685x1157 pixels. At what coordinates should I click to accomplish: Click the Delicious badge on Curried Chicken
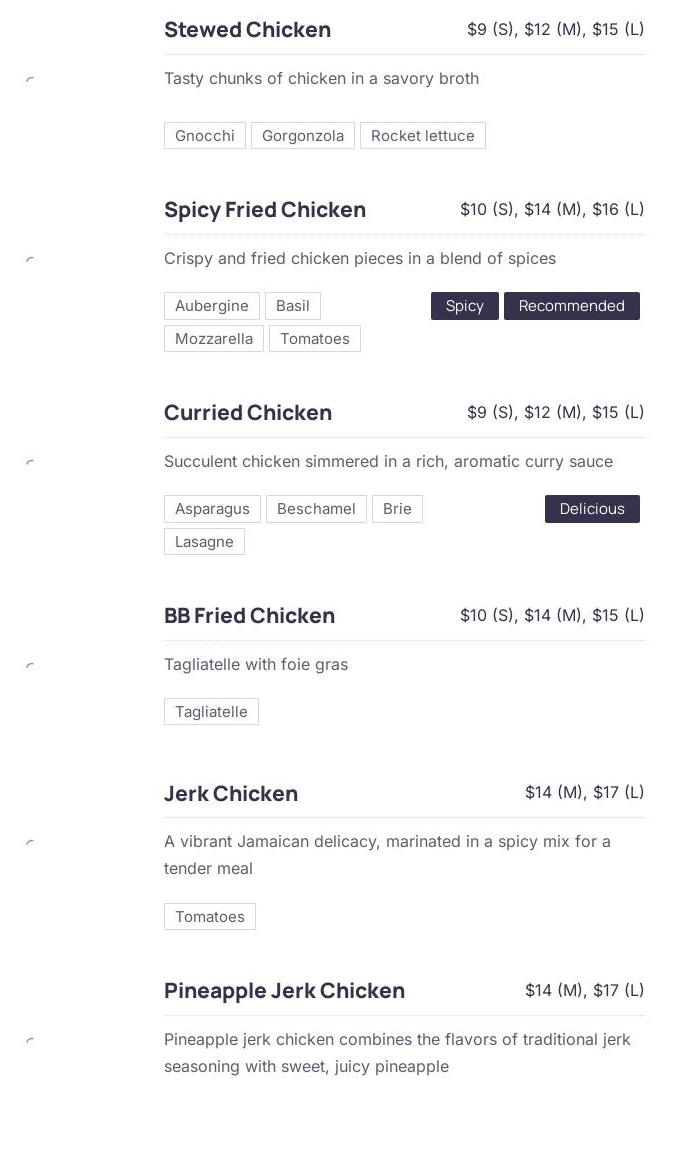(592, 508)
